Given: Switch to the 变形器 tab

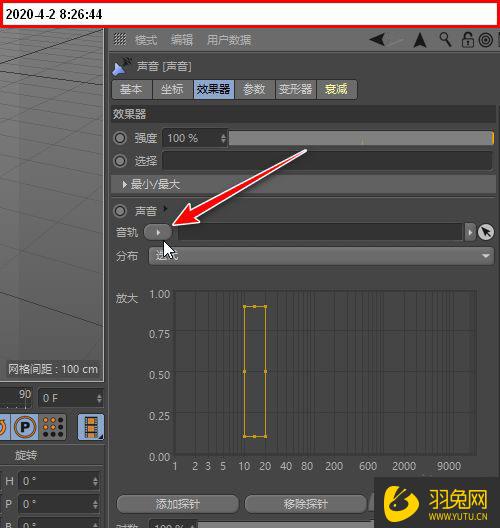Looking at the screenshot, I should [296, 89].
